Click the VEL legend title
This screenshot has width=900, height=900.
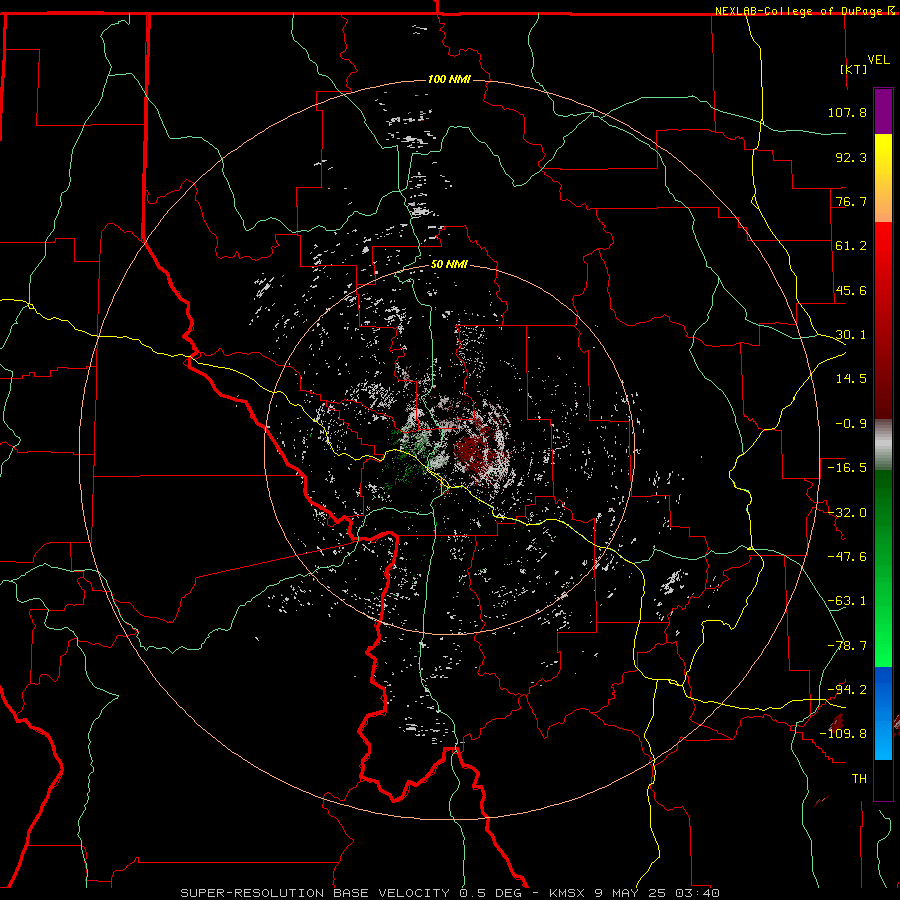[x=878, y=60]
